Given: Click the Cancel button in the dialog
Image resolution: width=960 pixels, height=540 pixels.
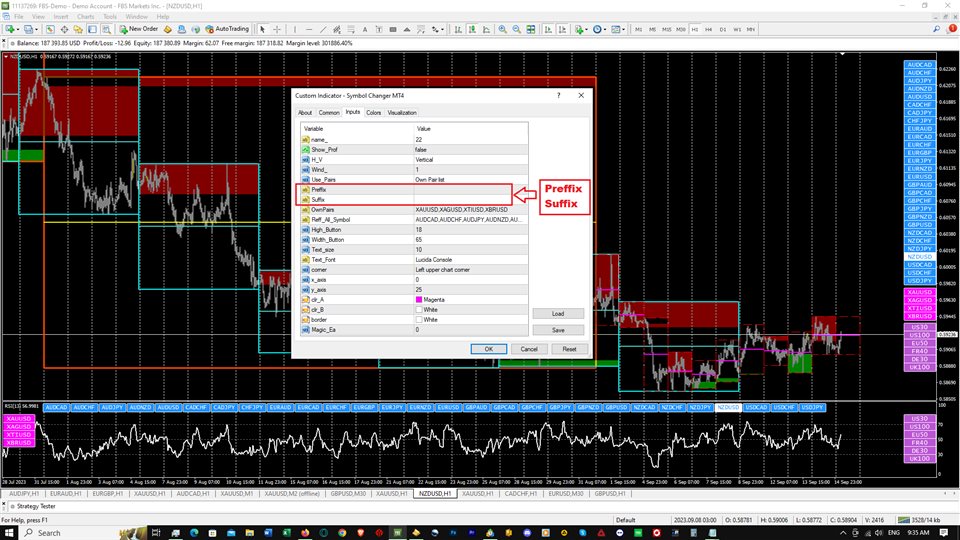Looking at the screenshot, I should (529, 349).
